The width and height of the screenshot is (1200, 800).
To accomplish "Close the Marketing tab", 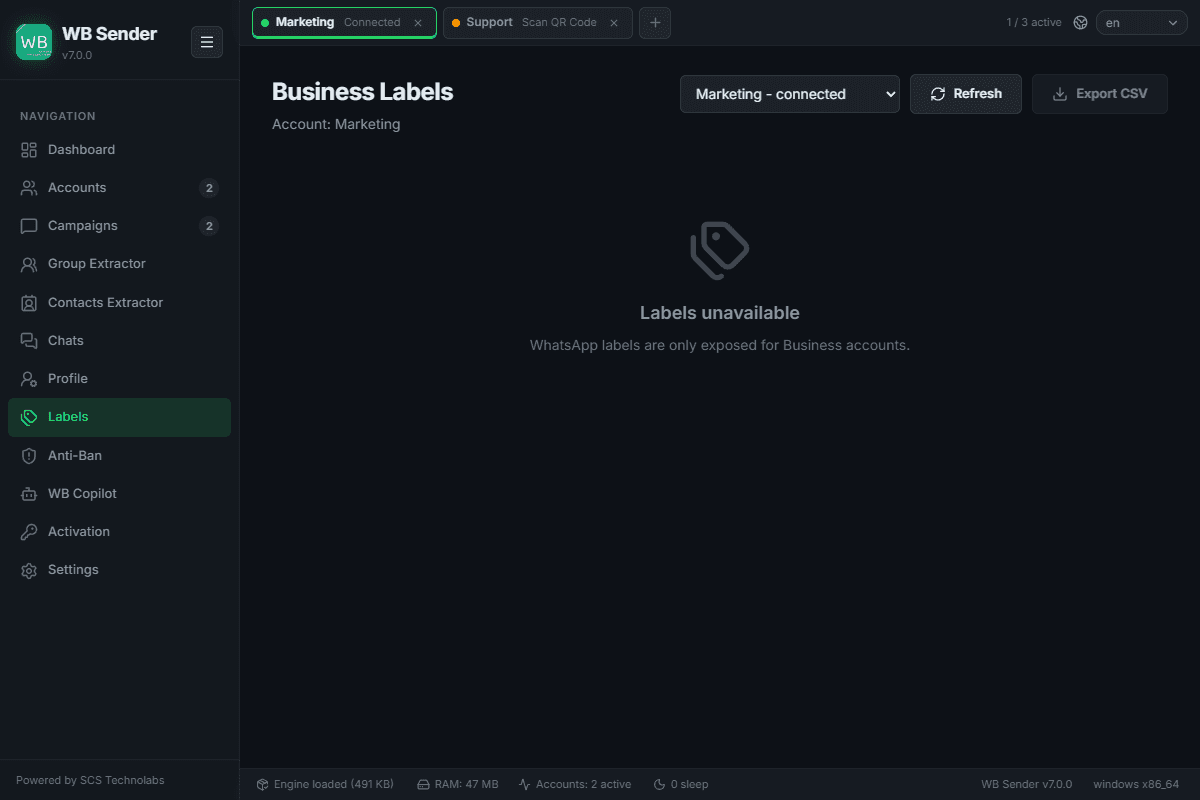I will point(418,23).
